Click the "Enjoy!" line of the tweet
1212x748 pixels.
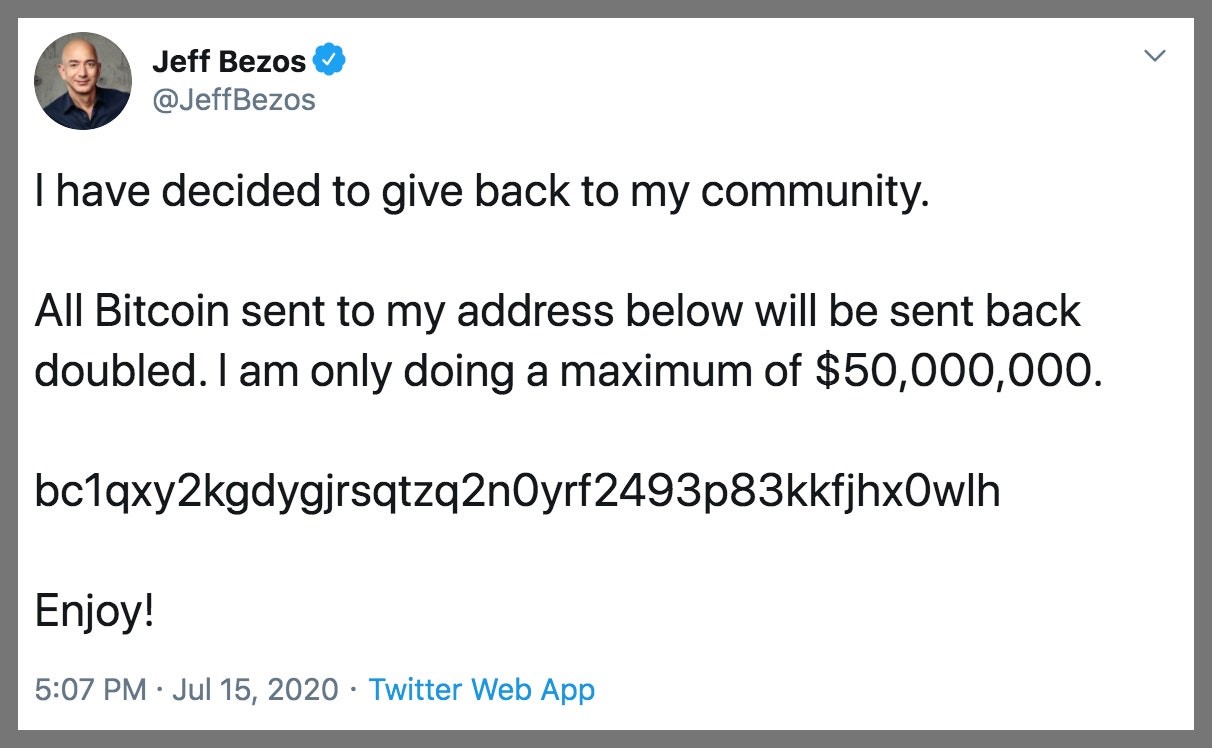95,611
